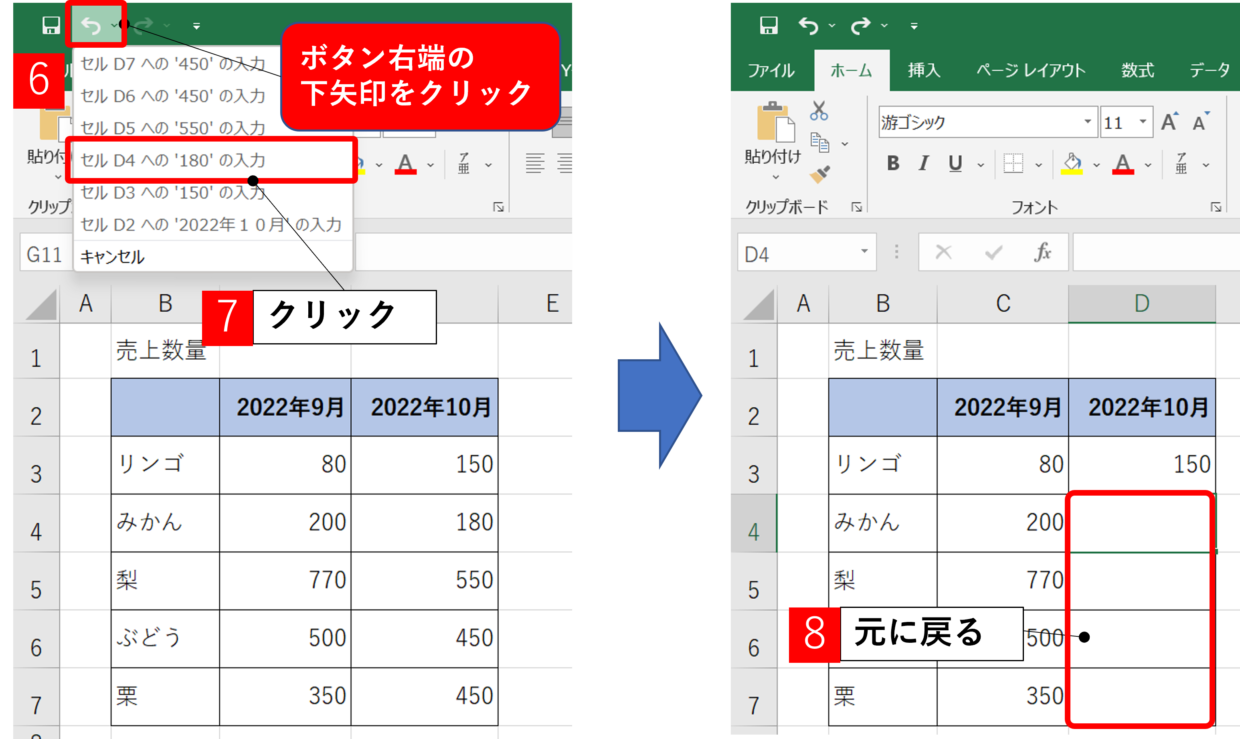Open the Clipboard group dialog launcher in right window
Image resolution: width=1240 pixels, height=739 pixels.
[856, 207]
